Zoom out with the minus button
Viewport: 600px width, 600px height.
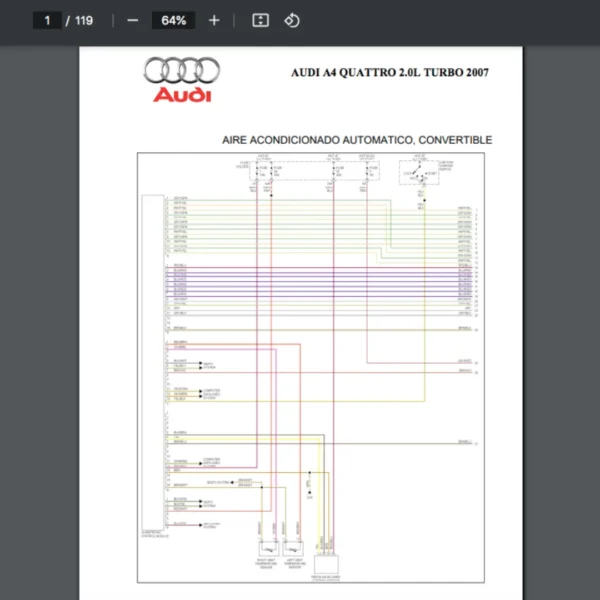(x=132, y=20)
